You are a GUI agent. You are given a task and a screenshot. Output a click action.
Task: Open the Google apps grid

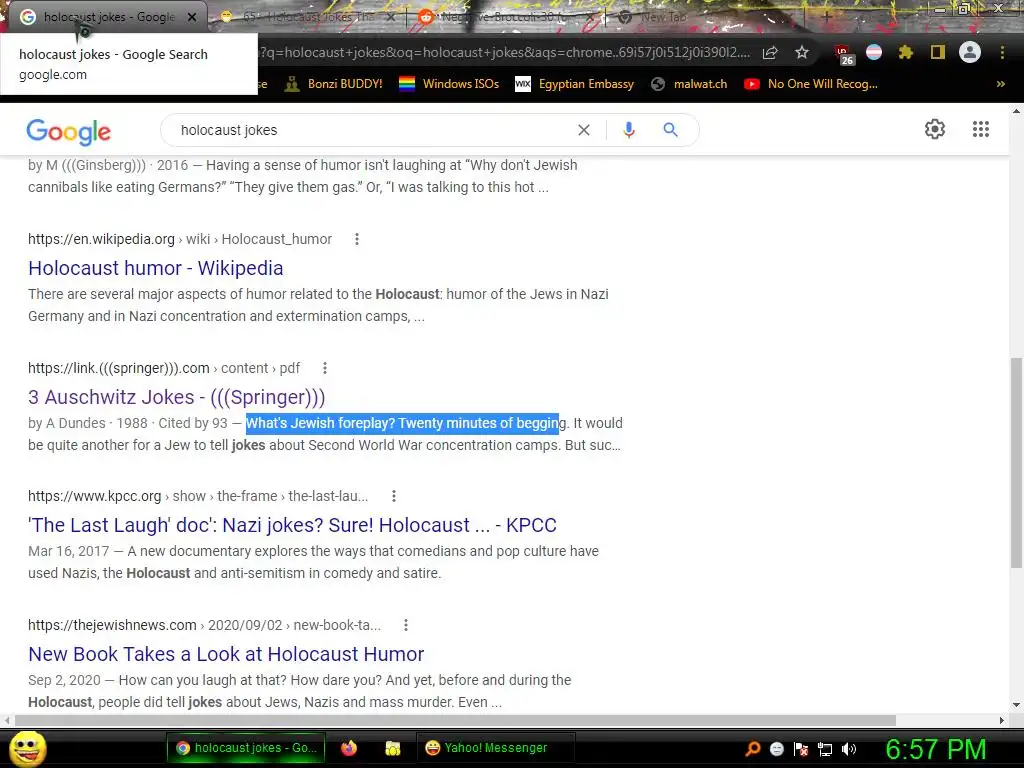coord(981,129)
